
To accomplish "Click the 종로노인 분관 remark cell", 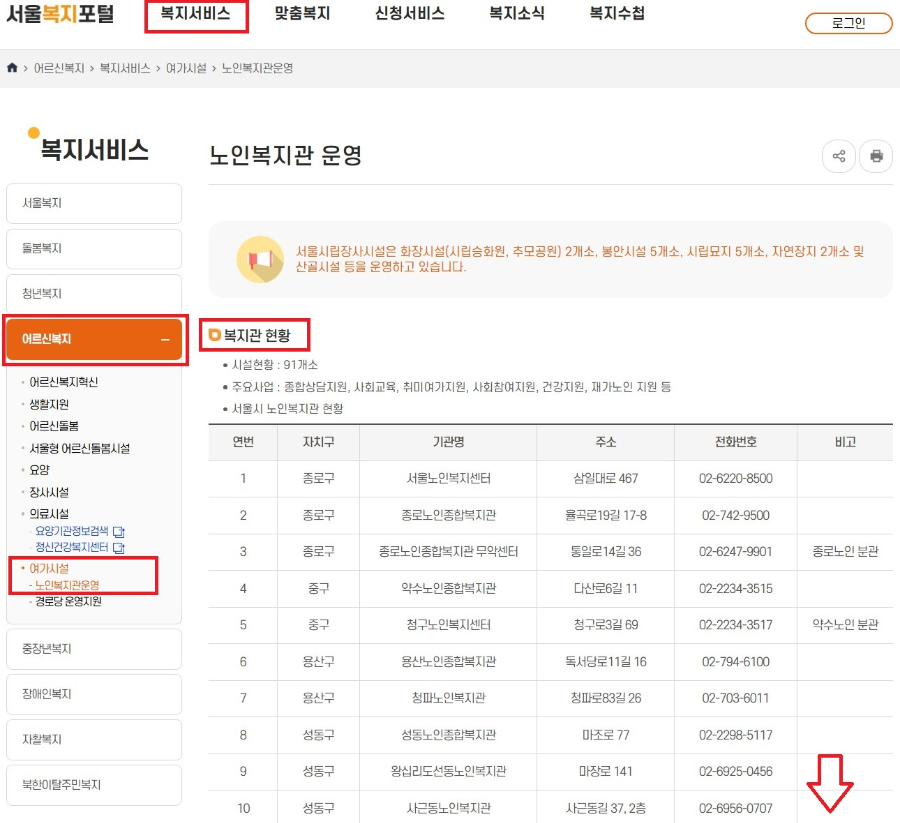I will pos(845,552).
